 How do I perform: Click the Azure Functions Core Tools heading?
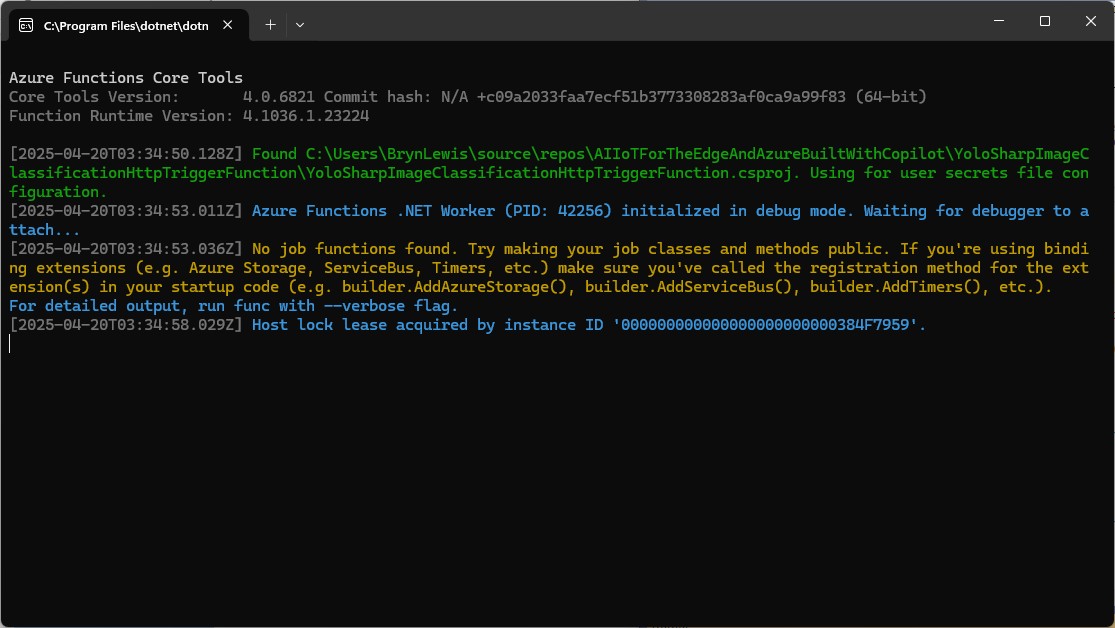(126, 78)
